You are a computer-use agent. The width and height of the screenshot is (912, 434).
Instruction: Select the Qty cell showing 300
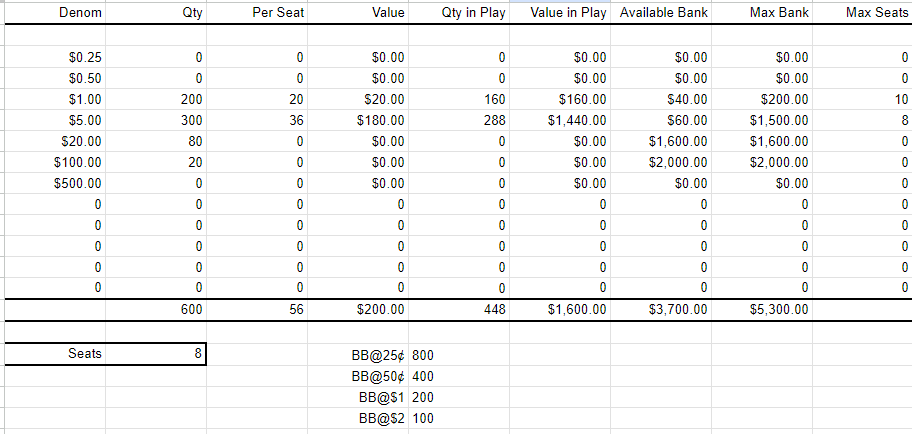pos(156,120)
